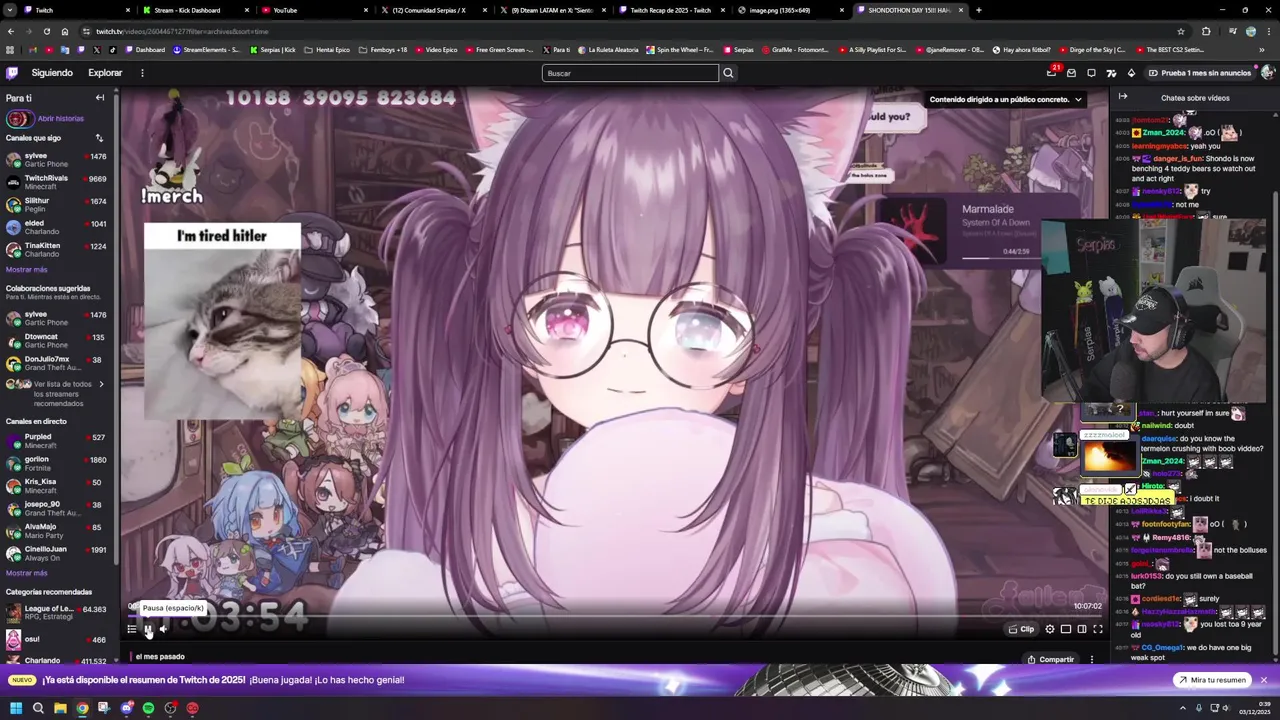Image resolution: width=1280 pixels, height=720 pixels.
Task: Open a new browser tab
Action: pyautogui.click(x=978, y=10)
